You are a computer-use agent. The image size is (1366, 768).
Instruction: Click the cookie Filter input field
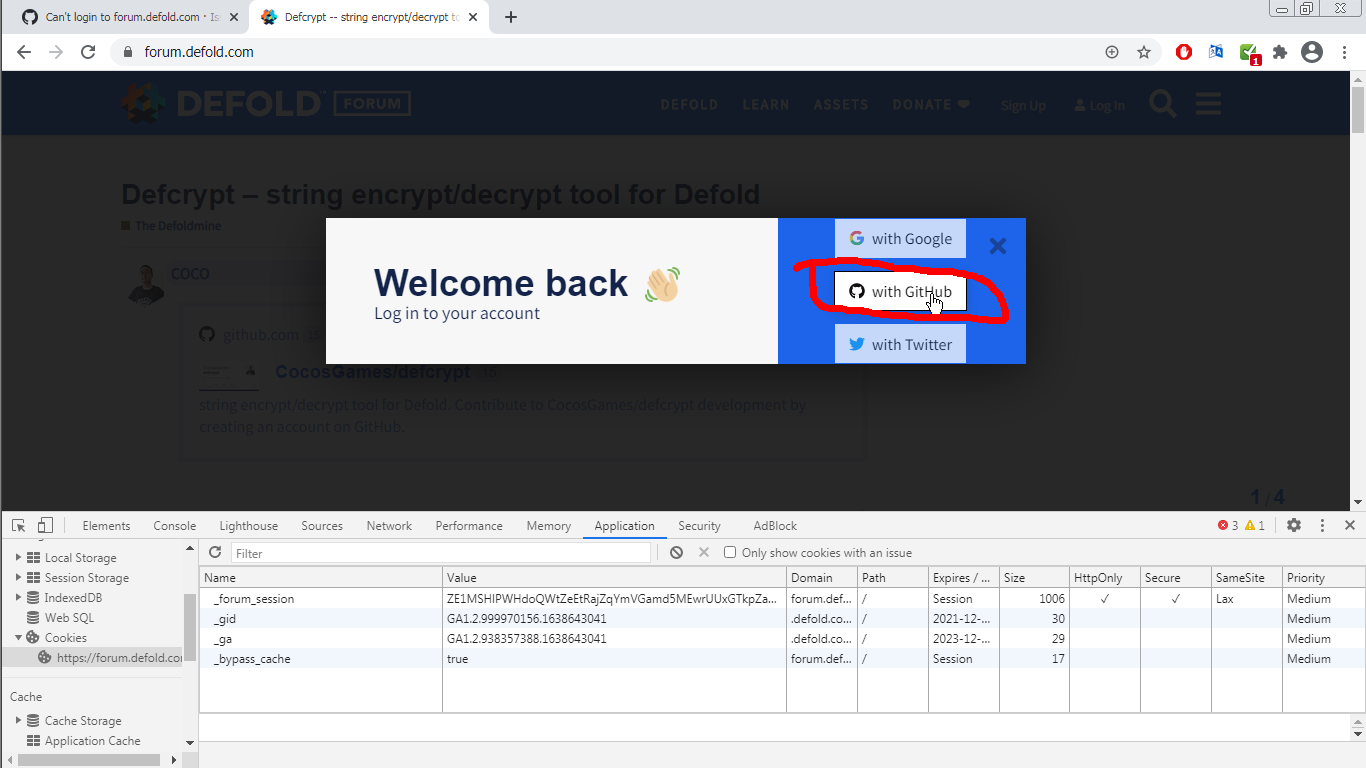pos(441,553)
